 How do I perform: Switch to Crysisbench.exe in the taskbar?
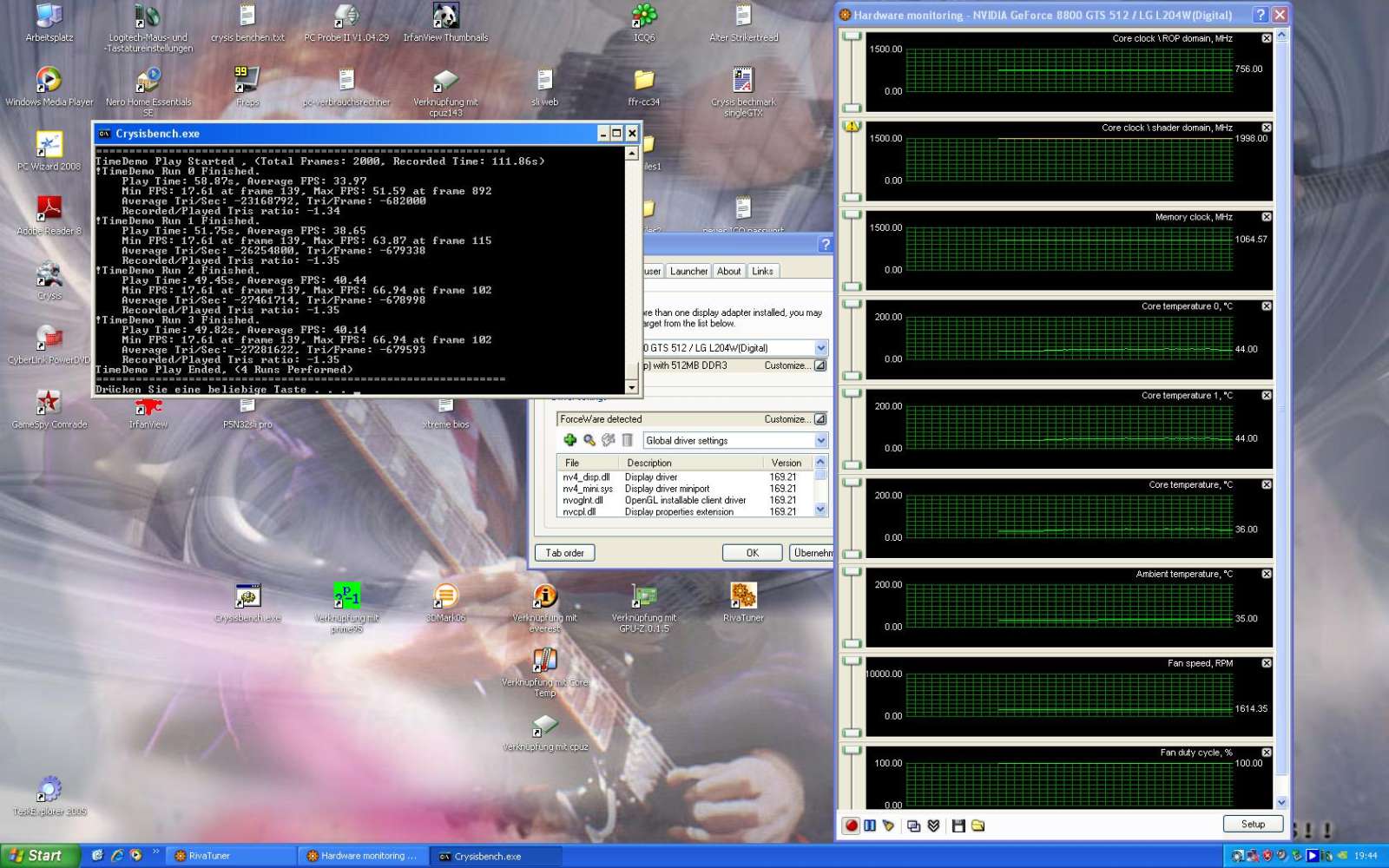(x=496, y=856)
